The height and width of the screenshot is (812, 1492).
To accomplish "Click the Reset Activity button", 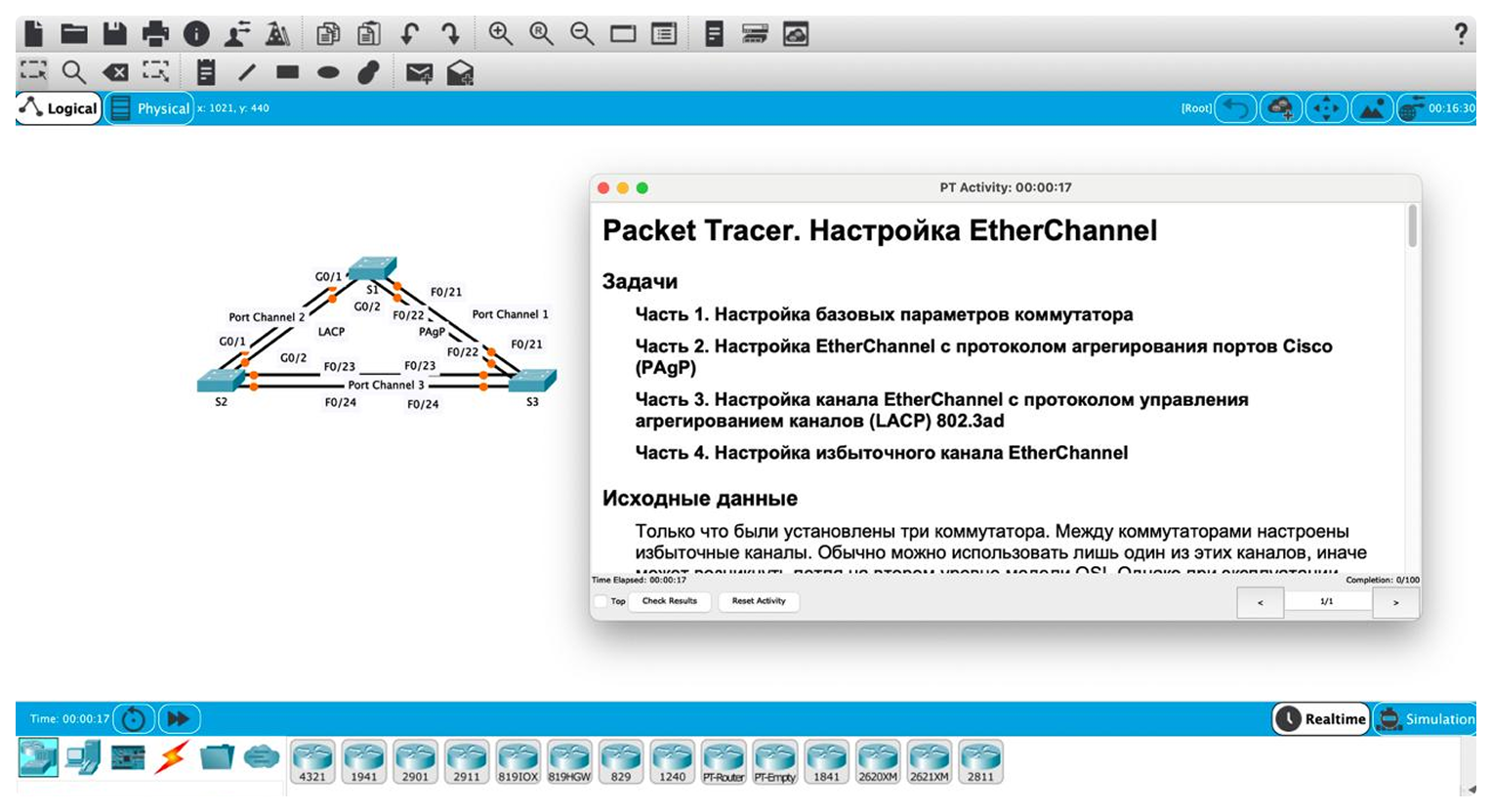I will 759,601.
